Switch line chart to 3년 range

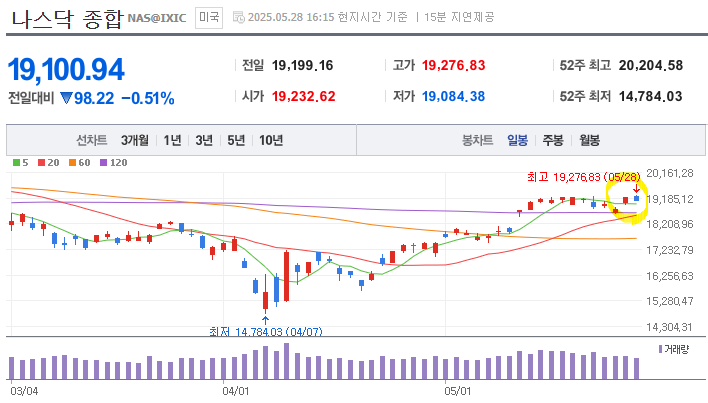tap(204, 140)
